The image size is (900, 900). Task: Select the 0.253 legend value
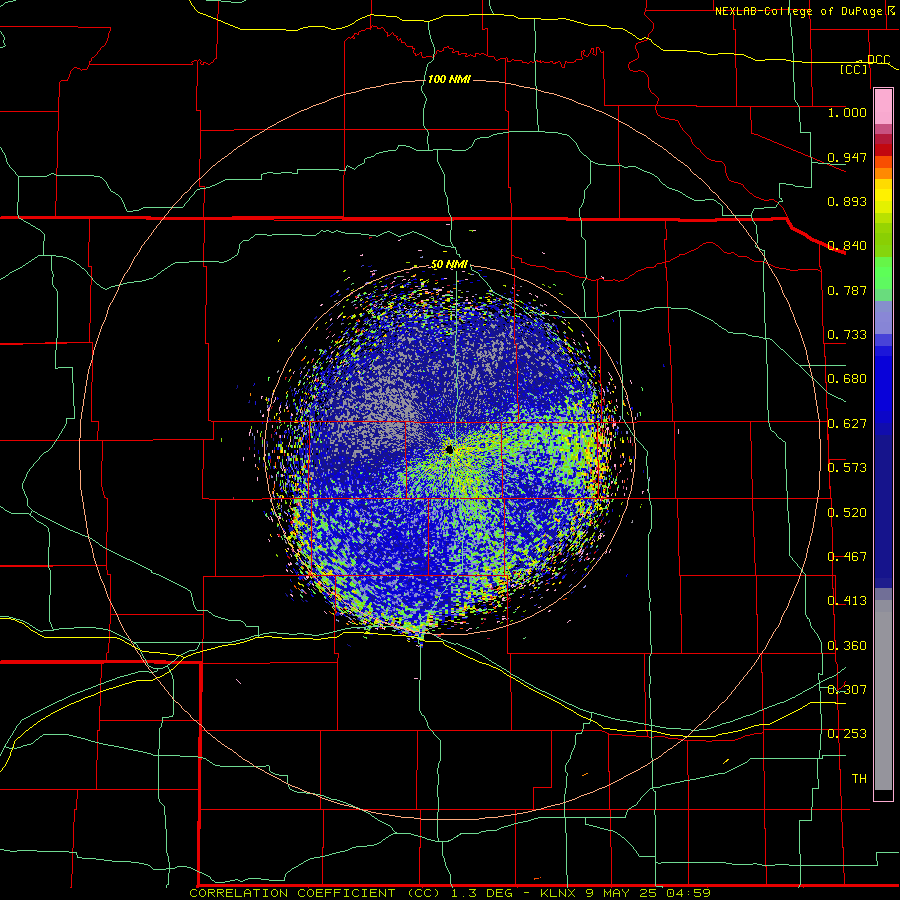coord(847,734)
